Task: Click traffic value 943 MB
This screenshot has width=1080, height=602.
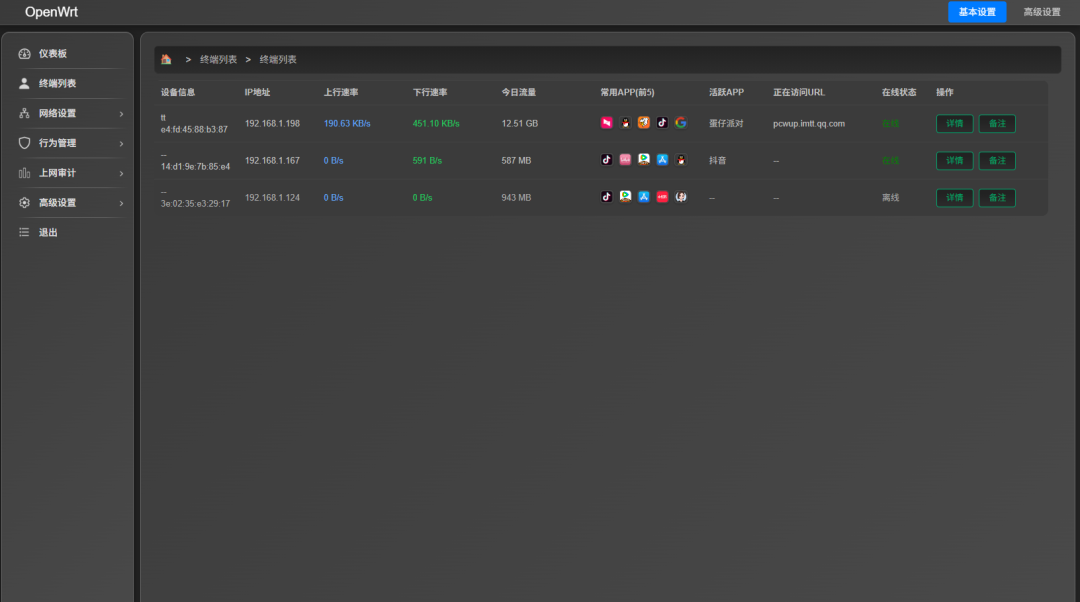Action: (516, 198)
